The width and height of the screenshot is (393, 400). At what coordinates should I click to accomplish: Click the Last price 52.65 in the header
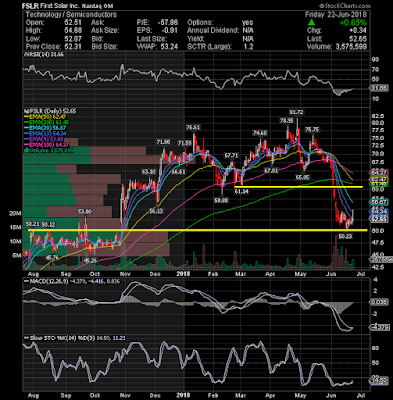(x=358, y=39)
